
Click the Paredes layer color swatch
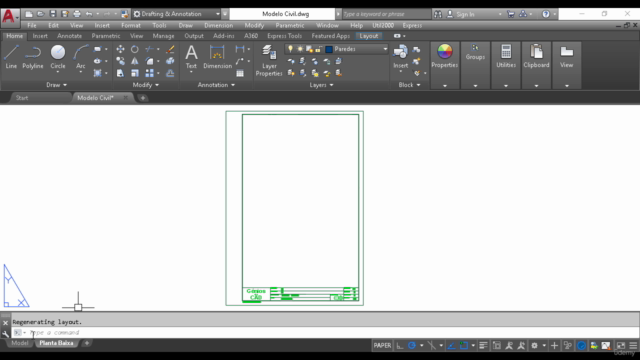coord(329,49)
